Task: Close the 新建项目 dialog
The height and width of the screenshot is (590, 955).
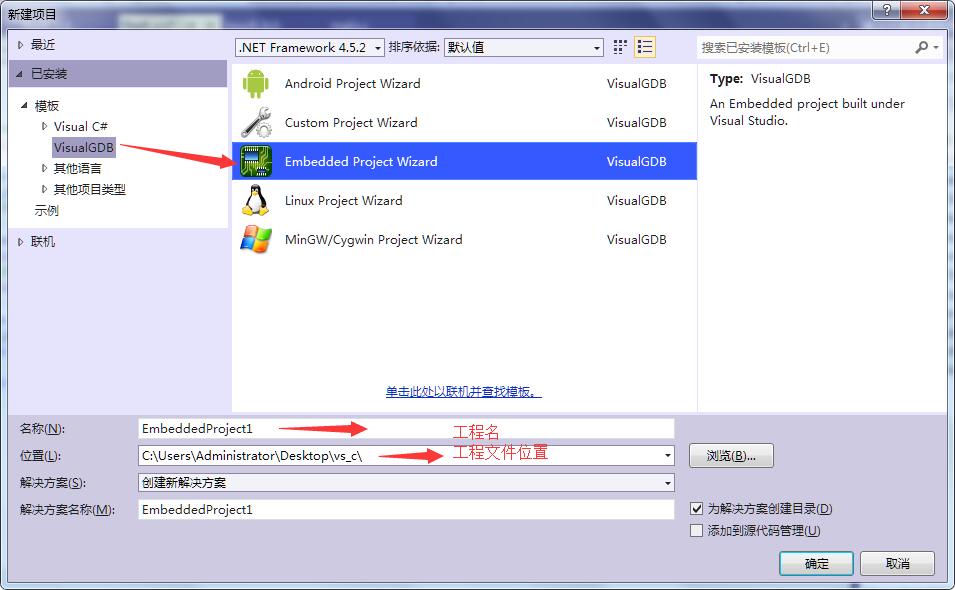Action: point(924,10)
